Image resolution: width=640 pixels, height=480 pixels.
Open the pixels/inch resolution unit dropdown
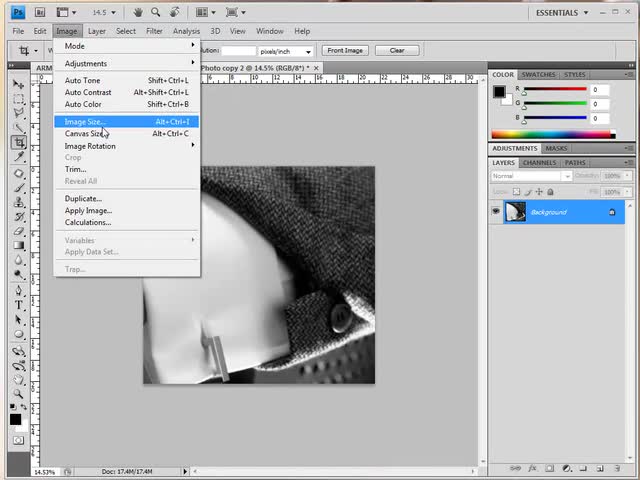pyautogui.click(x=286, y=50)
